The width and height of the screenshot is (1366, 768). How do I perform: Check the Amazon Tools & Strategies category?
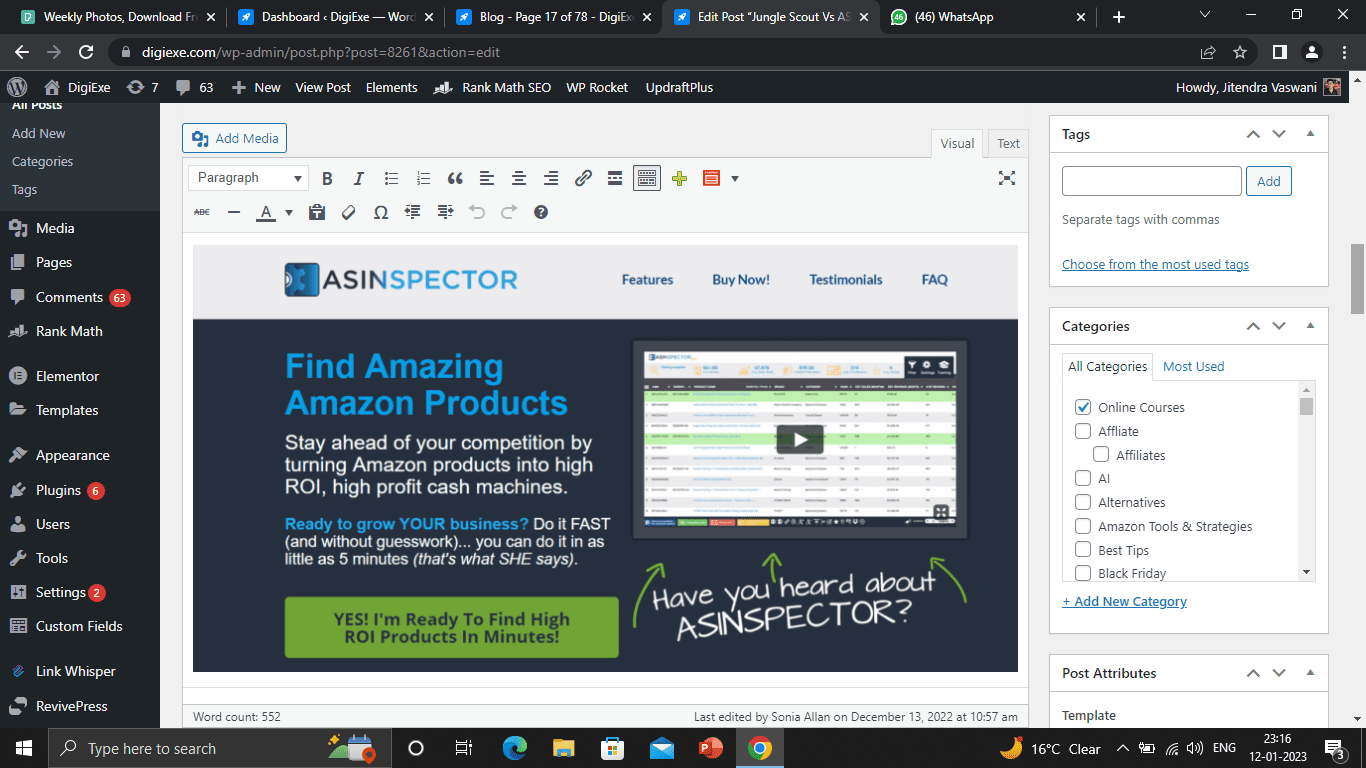pyautogui.click(x=1083, y=526)
